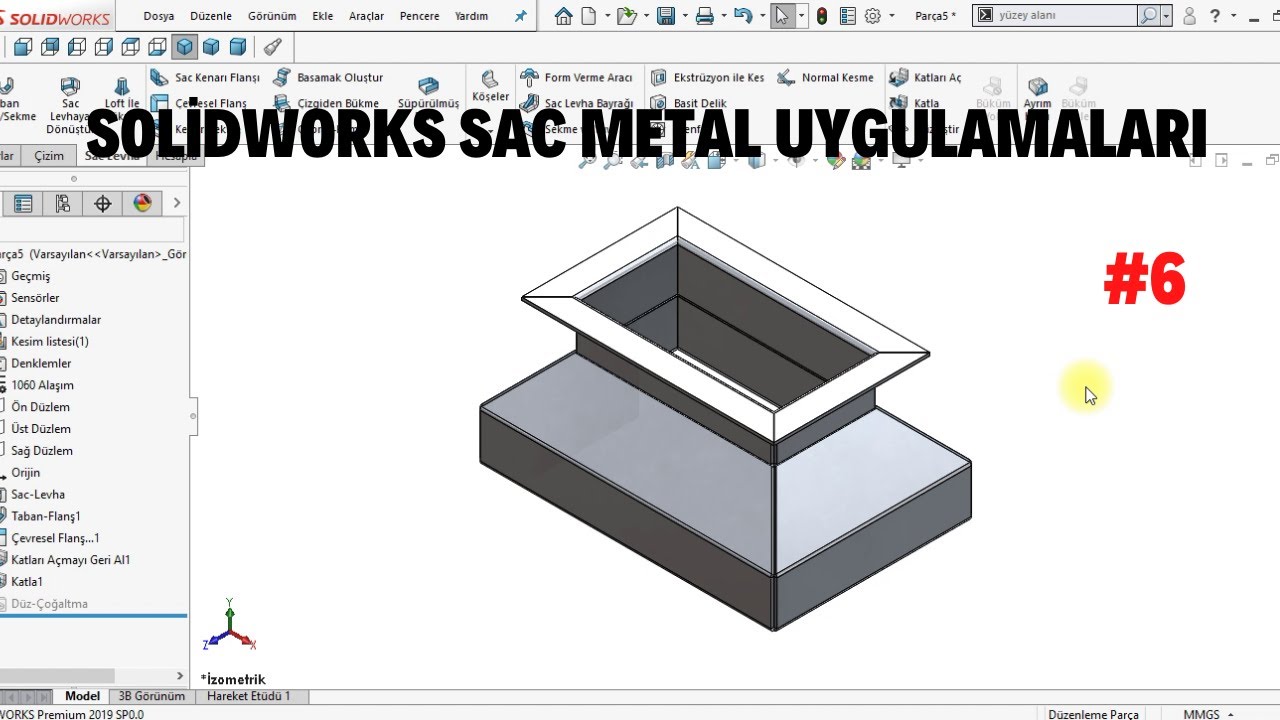The height and width of the screenshot is (720, 1280).
Task: Select the Shaded With Edges display cube
Action: coord(184,47)
